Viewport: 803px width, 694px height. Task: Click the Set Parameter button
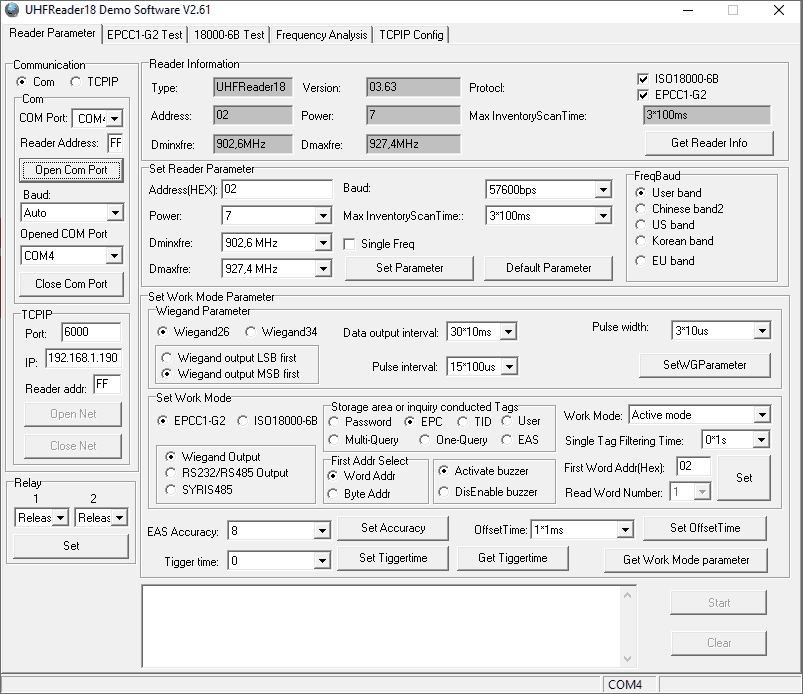tap(409, 268)
